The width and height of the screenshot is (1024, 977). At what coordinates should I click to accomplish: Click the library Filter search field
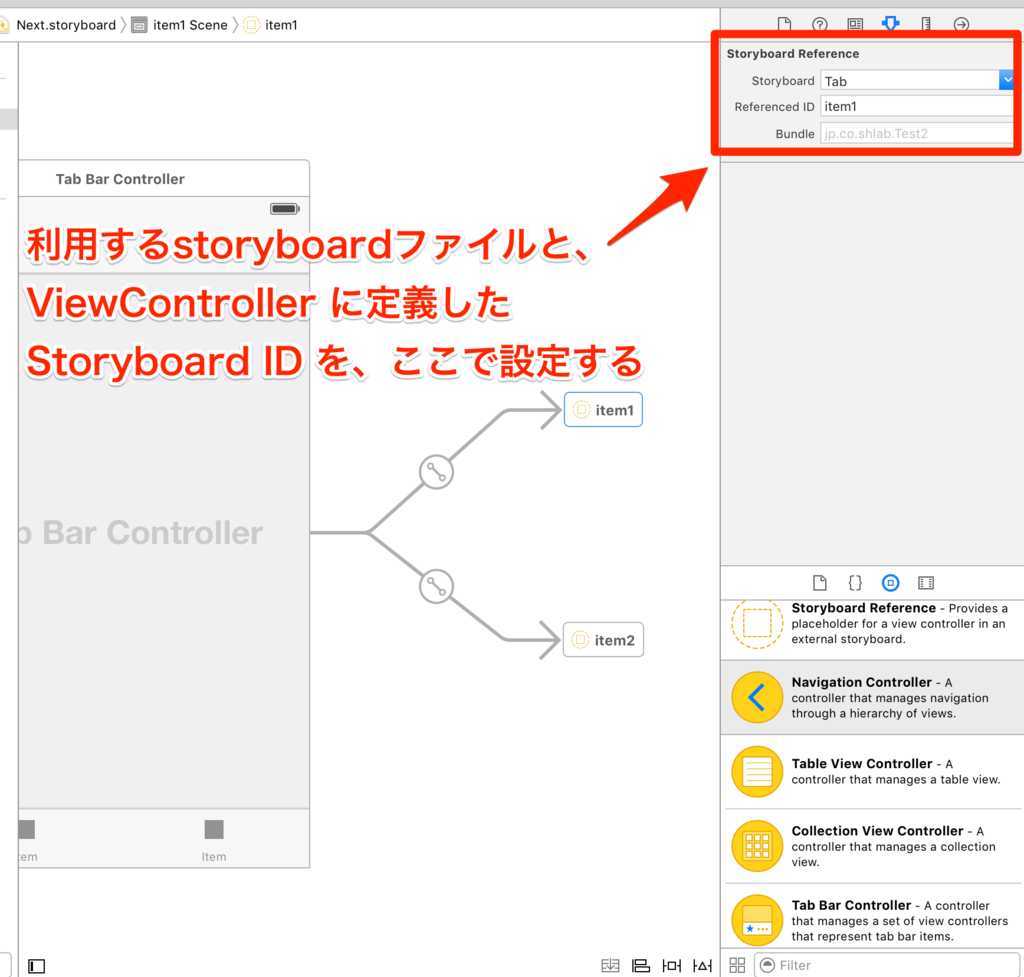pyautogui.click(x=886, y=965)
